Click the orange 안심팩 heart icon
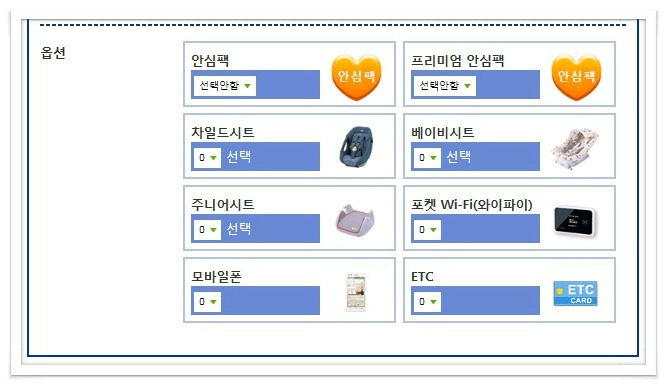This screenshot has height=385, width=667. pos(356,77)
